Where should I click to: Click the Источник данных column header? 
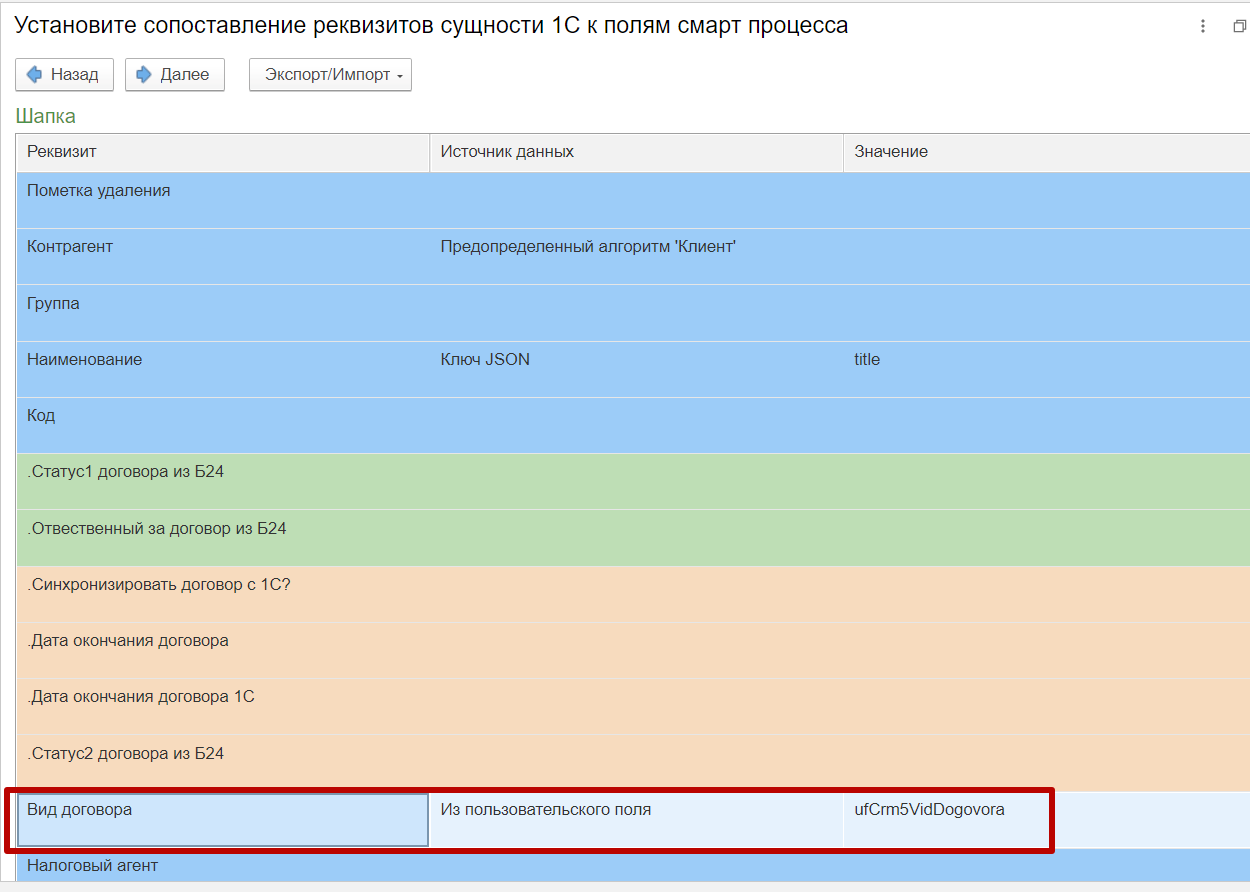[x=636, y=152]
